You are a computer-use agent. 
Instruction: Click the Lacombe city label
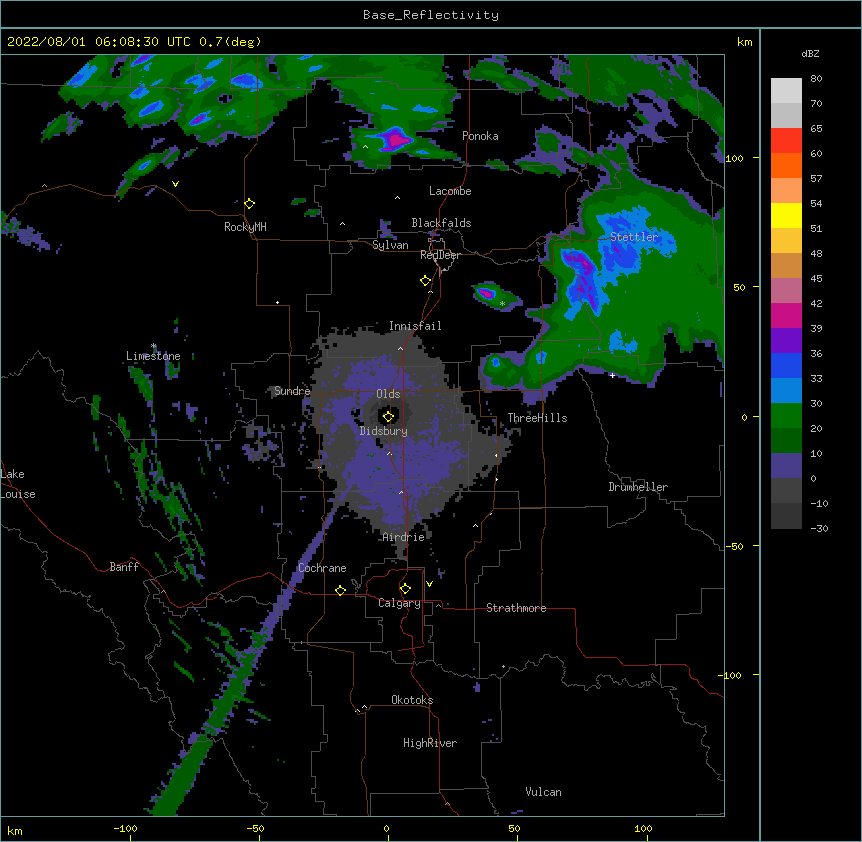point(450,191)
